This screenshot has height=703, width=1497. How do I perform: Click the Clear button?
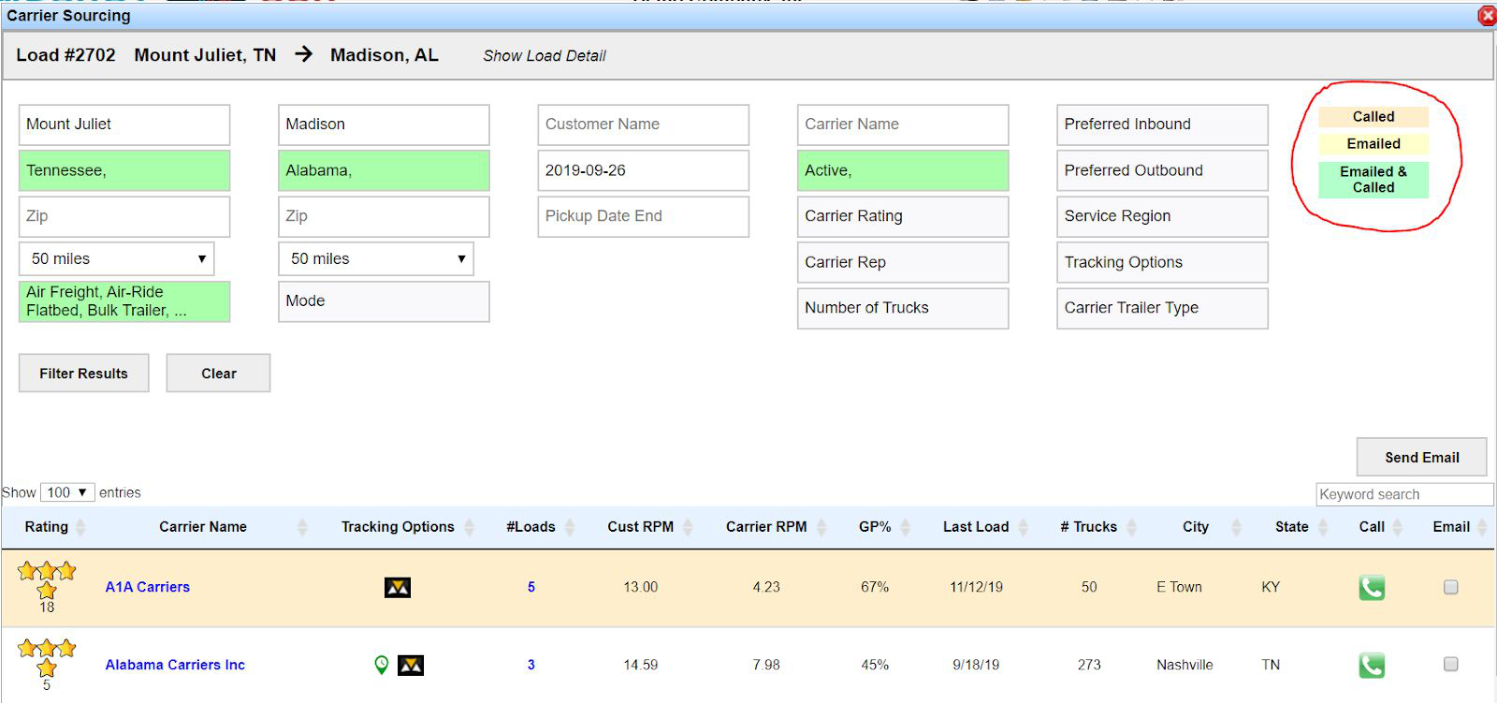pyautogui.click(x=218, y=373)
